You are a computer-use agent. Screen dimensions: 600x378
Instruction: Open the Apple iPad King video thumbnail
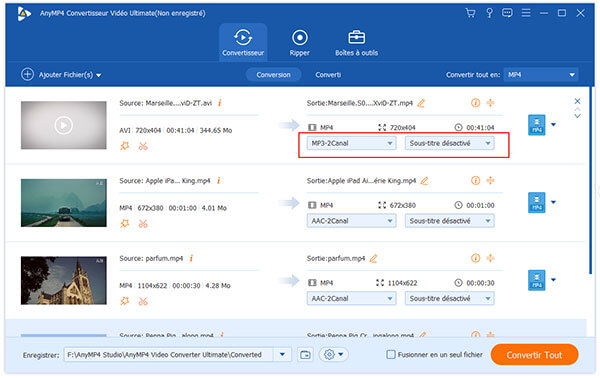pyautogui.click(x=64, y=203)
